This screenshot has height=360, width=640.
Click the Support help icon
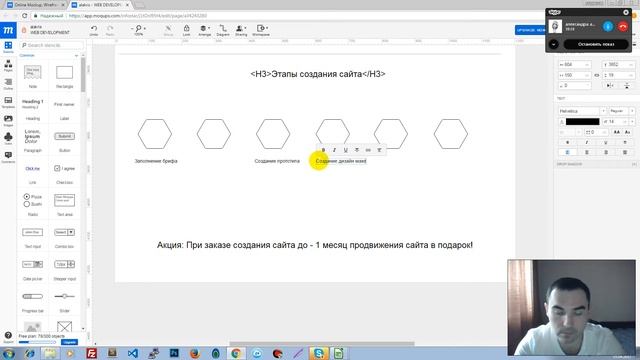click(x=8, y=337)
